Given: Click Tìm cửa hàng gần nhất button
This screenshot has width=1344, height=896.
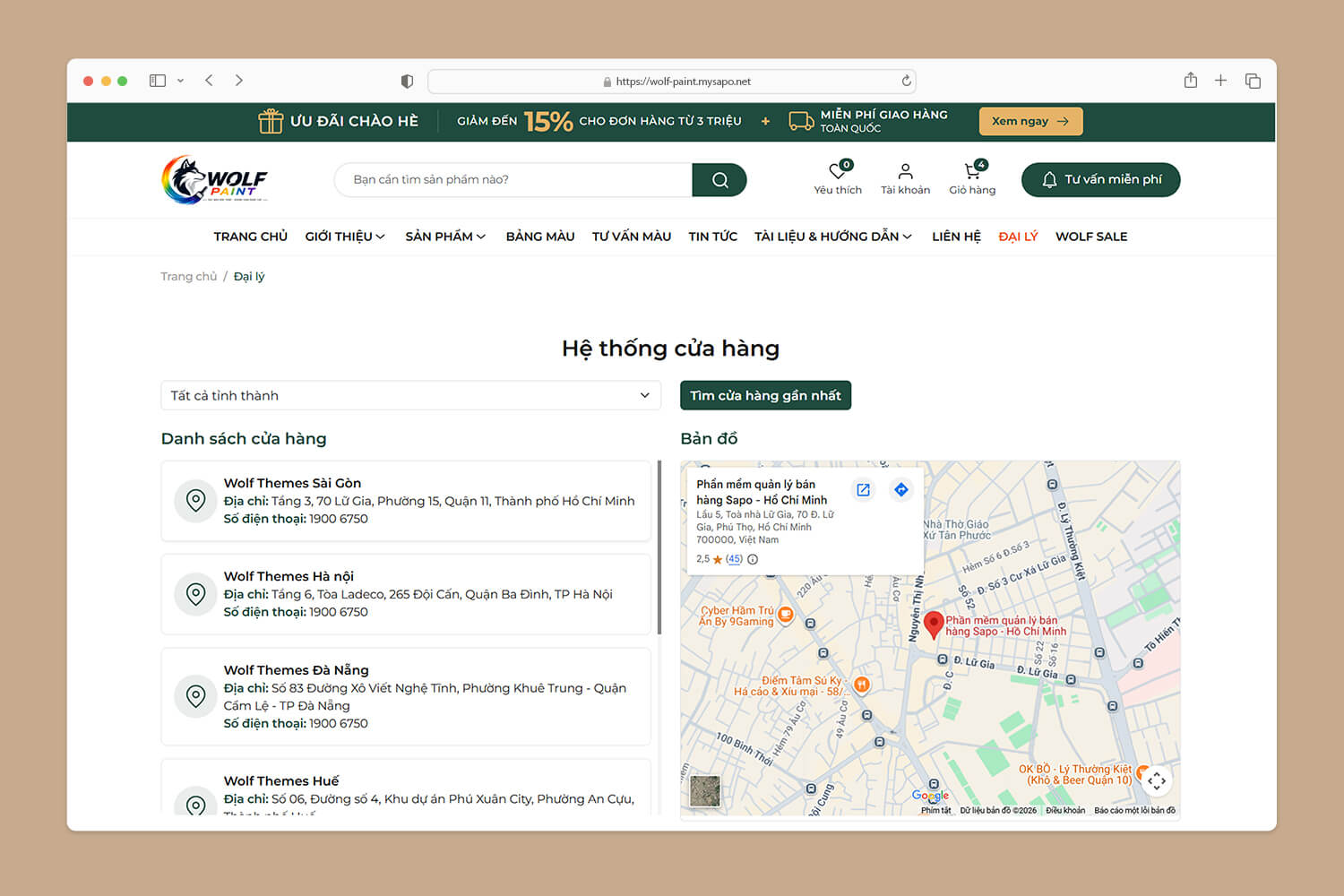Looking at the screenshot, I should tap(765, 395).
